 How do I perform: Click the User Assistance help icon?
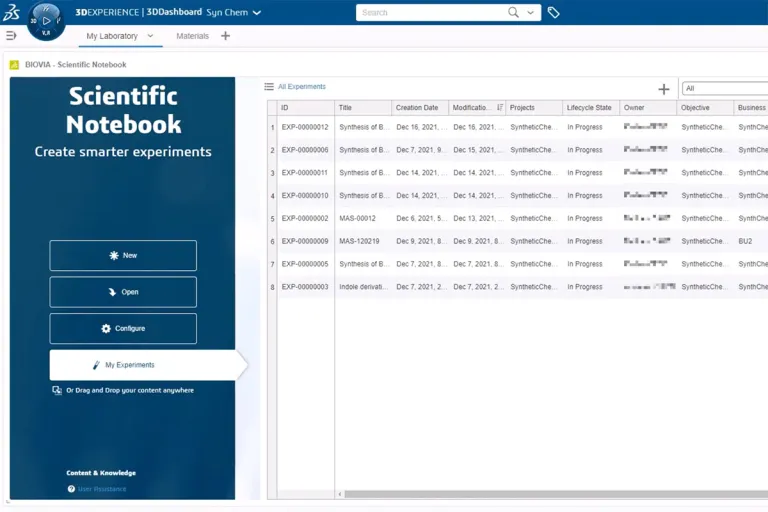click(x=72, y=489)
